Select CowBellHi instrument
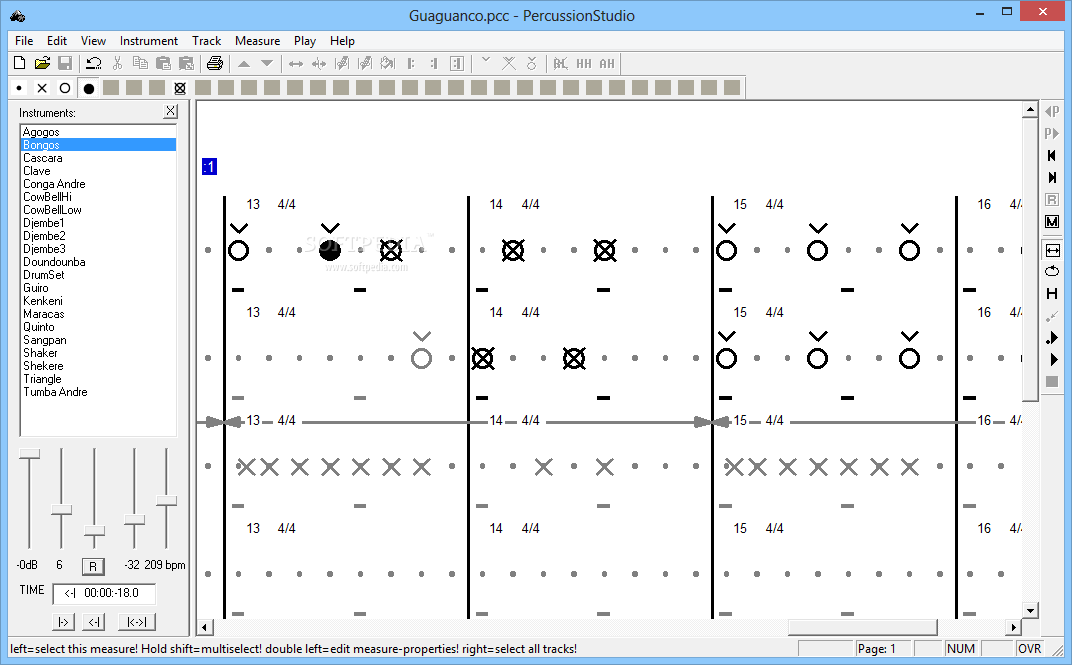 click(98, 197)
